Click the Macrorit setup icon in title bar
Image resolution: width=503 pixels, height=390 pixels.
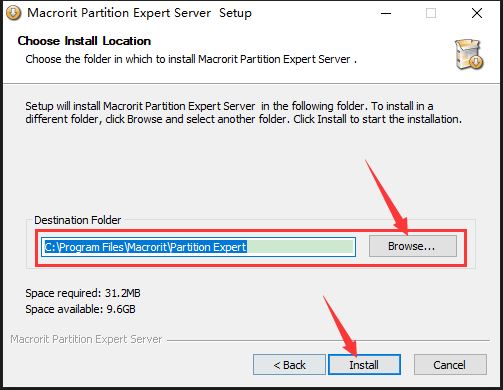[13, 13]
